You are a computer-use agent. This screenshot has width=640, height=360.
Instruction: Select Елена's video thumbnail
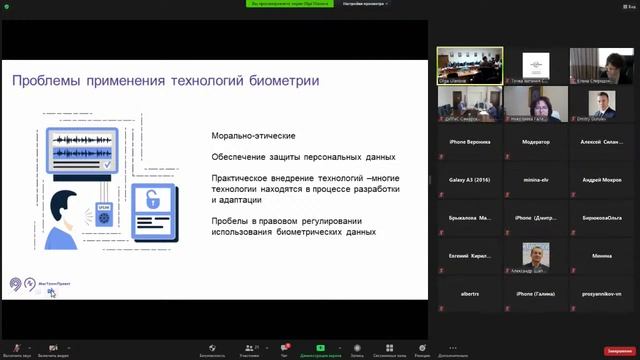[602, 66]
